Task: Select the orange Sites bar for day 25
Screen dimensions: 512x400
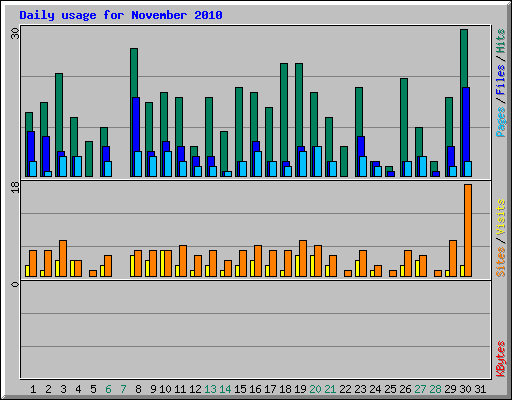Action: pyautogui.click(x=393, y=273)
